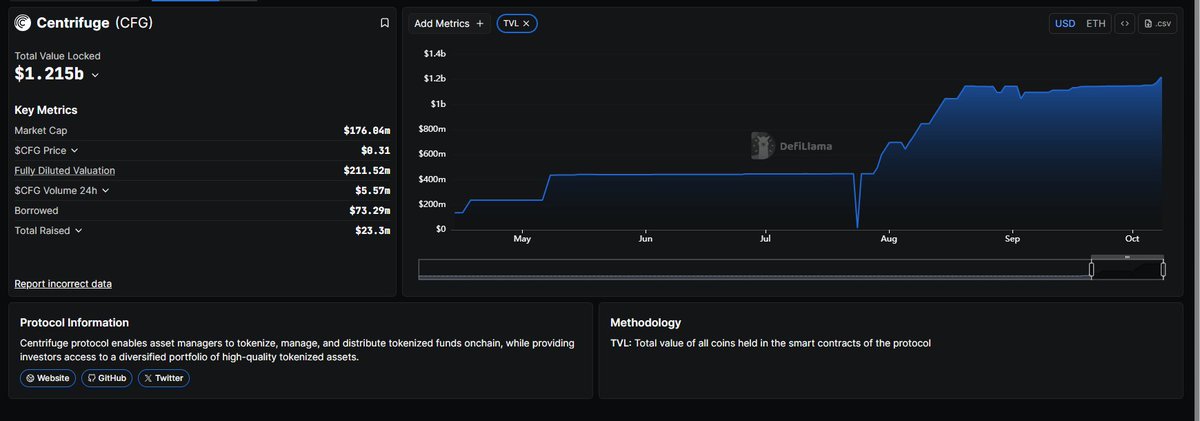1200x421 pixels.
Task: Click the Market Cap value $176.04m
Action: pos(367,131)
